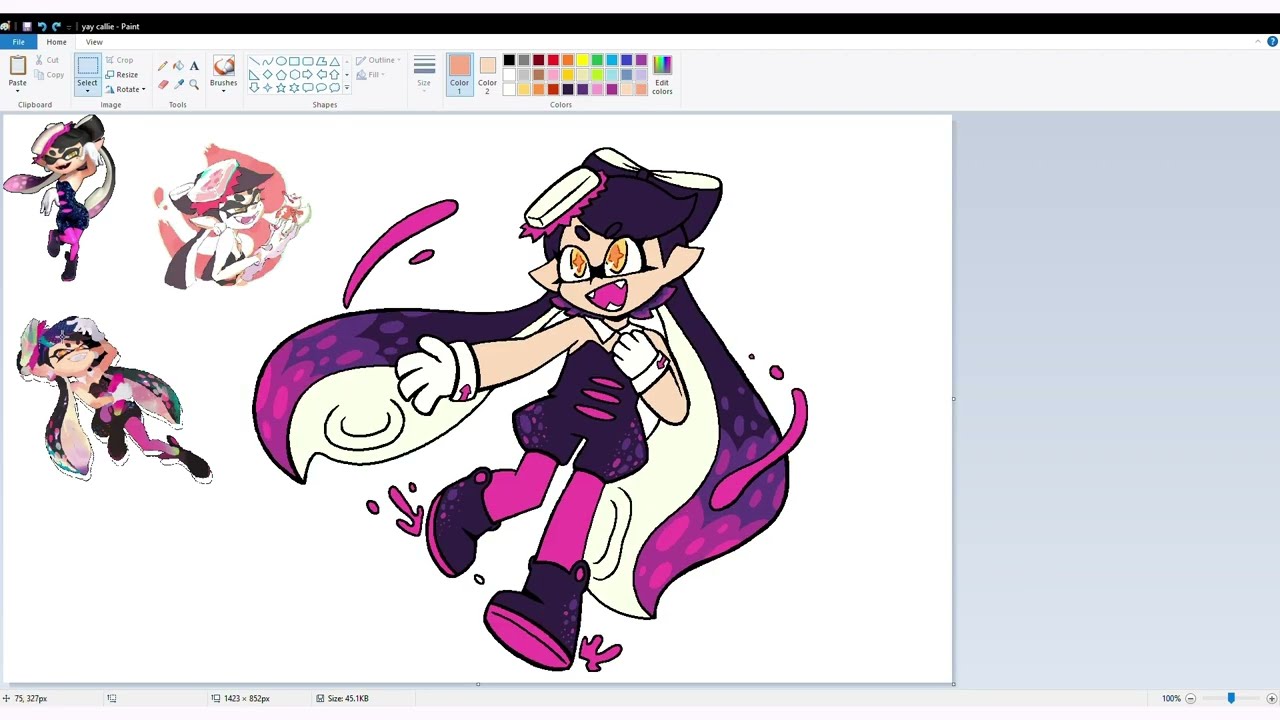Image resolution: width=1280 pixels, height=720 pixels.
Task: Click the zoom out minus button
Action: [1190, 698]
